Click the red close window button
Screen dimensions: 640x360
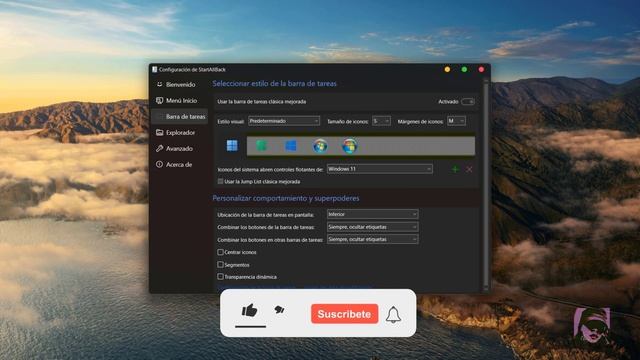point(481,69)
